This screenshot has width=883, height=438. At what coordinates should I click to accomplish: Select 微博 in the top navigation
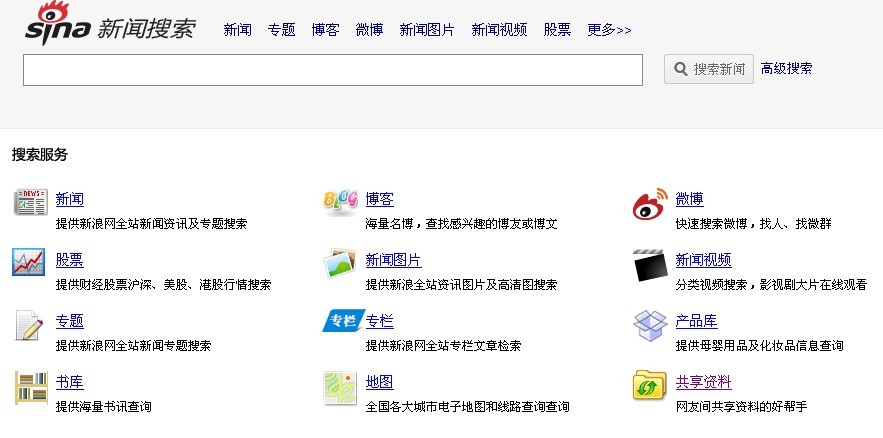[x=369, y=30]
